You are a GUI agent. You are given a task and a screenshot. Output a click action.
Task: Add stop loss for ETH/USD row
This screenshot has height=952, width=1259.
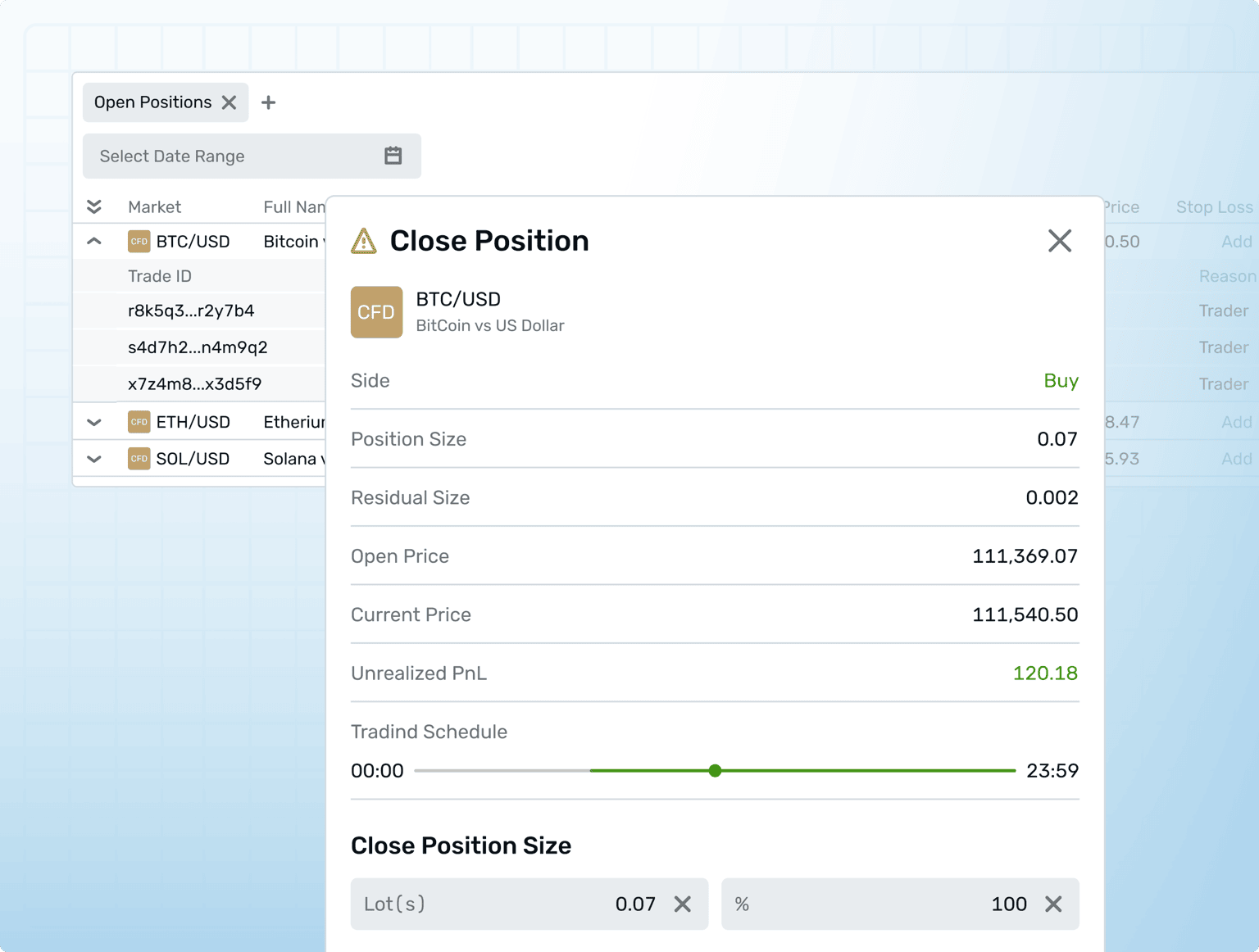click(x=1236, y=422)
